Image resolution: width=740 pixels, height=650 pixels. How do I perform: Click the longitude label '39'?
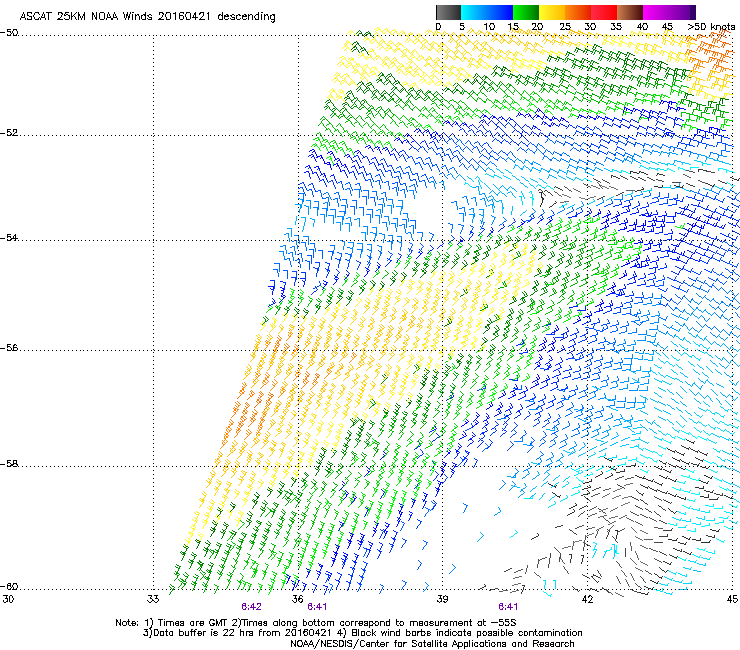(442, 599)
